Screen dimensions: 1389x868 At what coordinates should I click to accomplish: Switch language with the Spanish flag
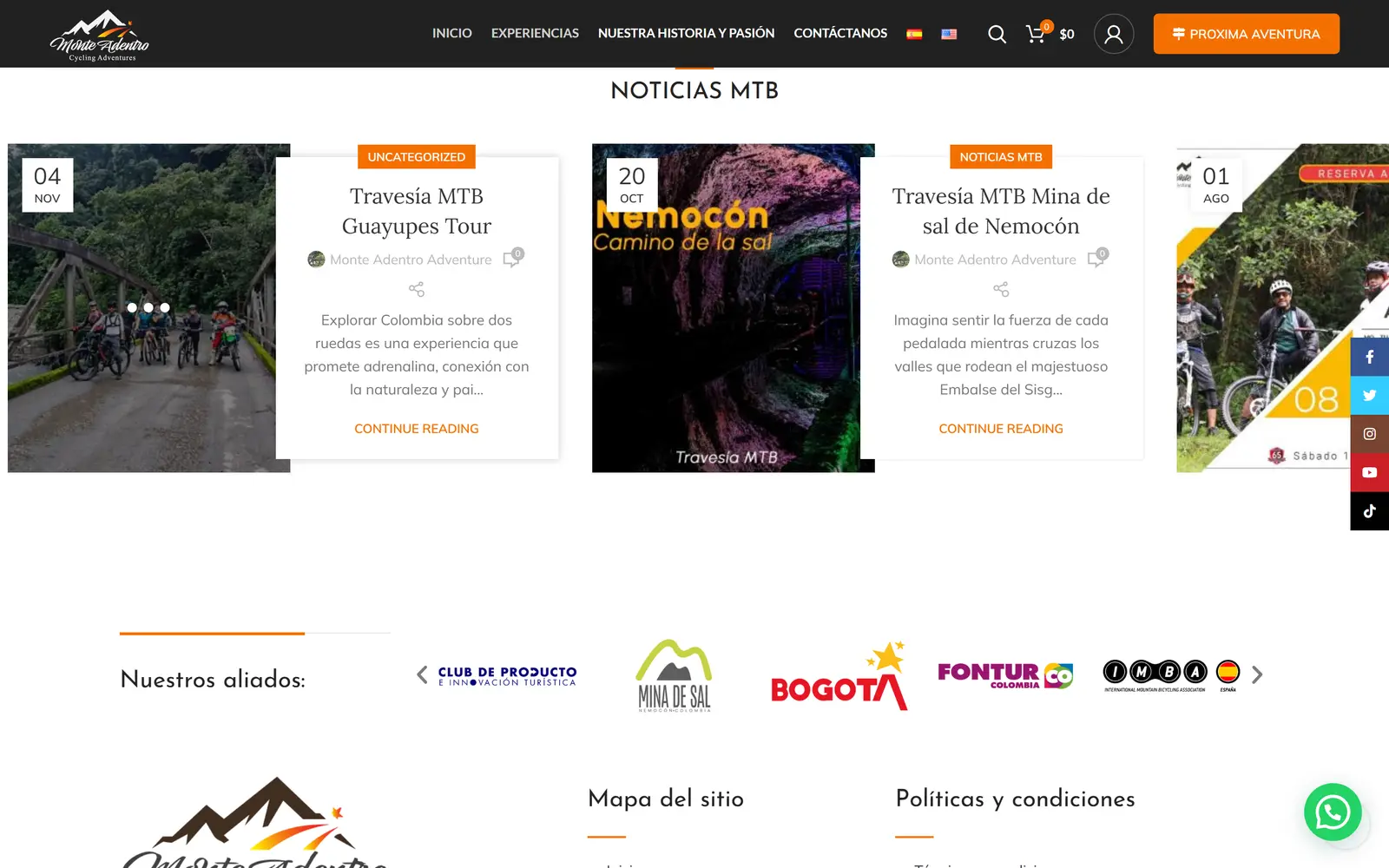914,34
